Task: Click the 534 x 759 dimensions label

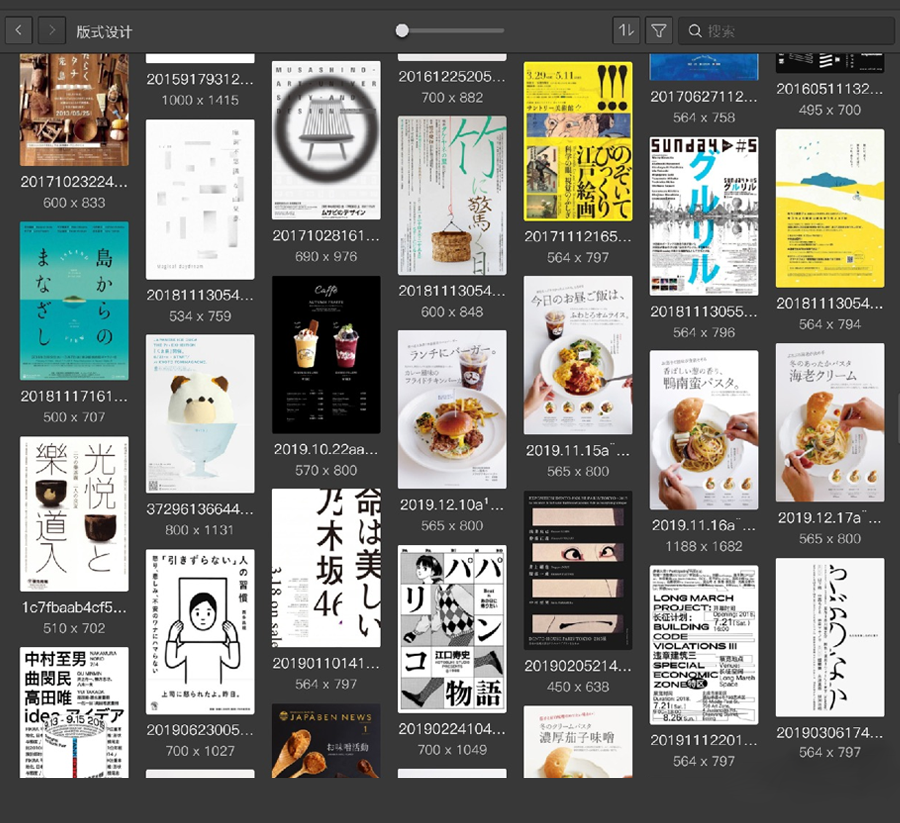Action: (200, 316)
